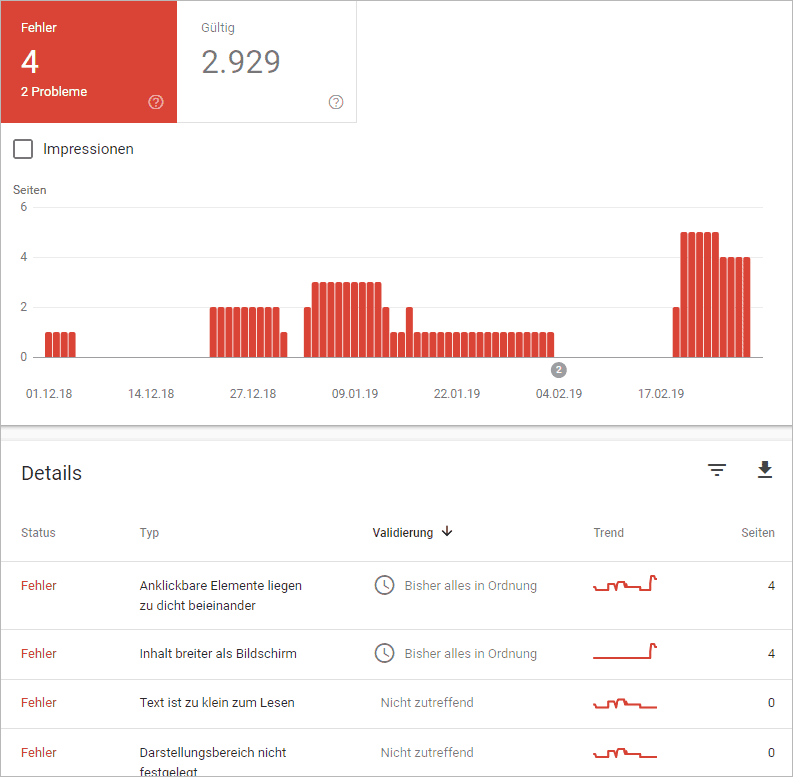Image resolution: width=793 pixels, height=777 pixels.
Task: Click the Typ column header
Action: [149, 533]
